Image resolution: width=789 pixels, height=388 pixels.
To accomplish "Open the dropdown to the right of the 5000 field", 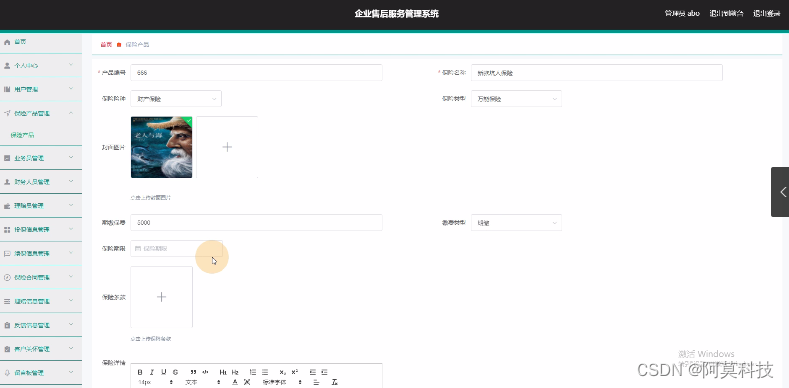I will (x=516, y=222).
